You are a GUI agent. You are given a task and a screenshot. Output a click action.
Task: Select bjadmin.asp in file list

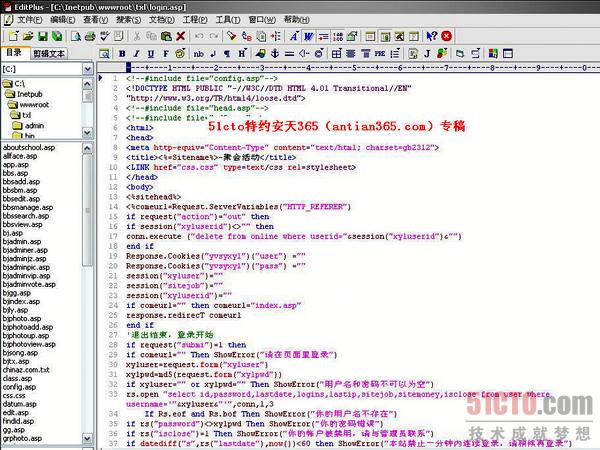pos(22,241)
